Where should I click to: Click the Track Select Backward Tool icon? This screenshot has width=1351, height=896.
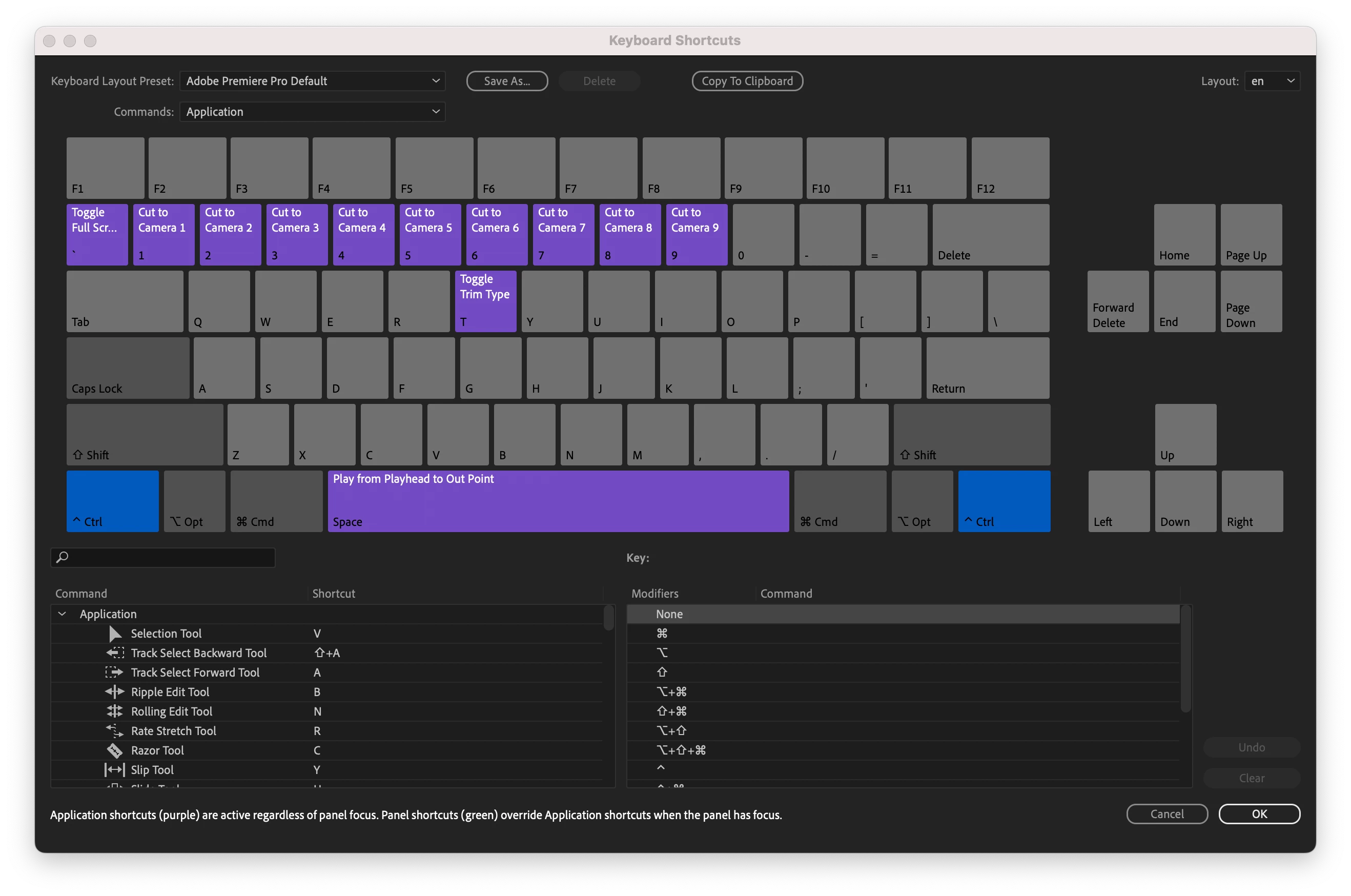pyautogui.click(x=115, y=653)
